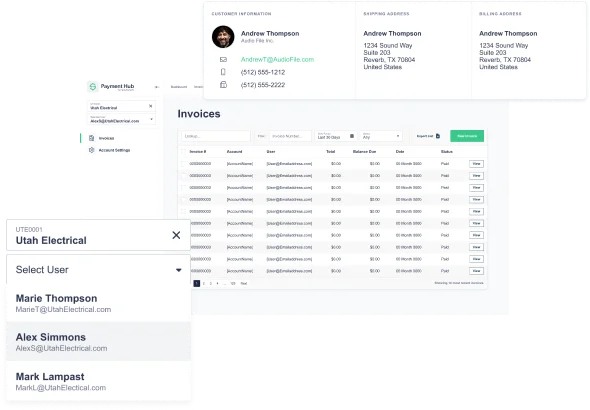Viewport: 590px width, 410px height.
Task: Clear the small sidebar Utah Electrical field X
Action: pos(151,106)
